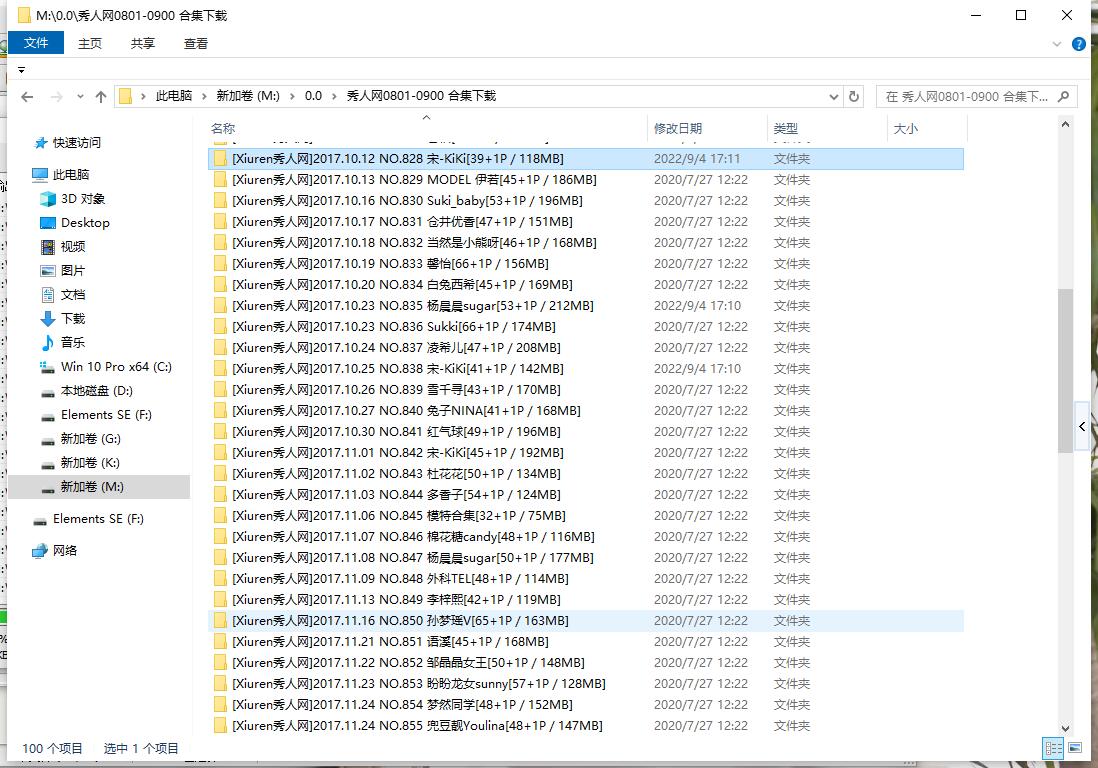Open recent locations dropdown arrow

click(x=80, y=97)
